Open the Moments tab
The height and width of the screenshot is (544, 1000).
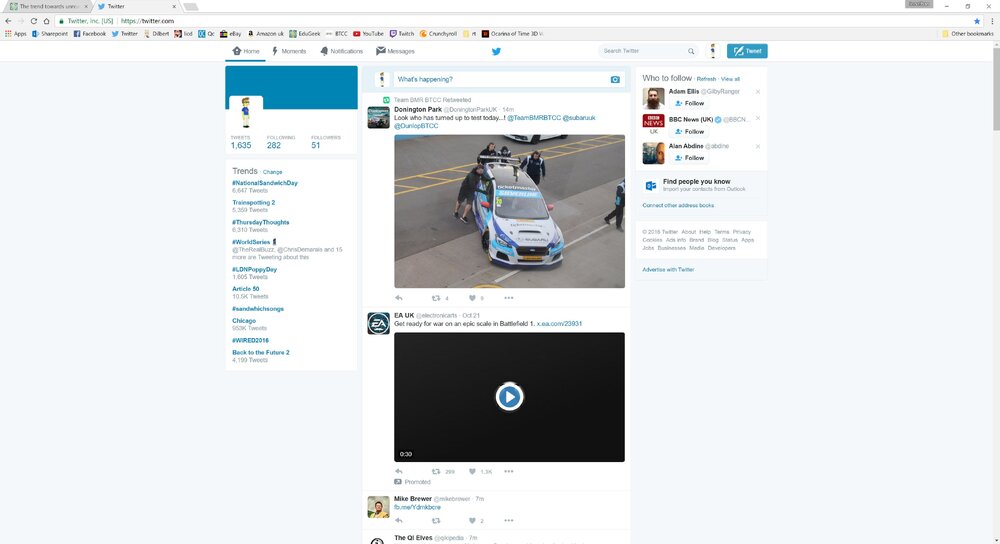[x=289, y=51]
